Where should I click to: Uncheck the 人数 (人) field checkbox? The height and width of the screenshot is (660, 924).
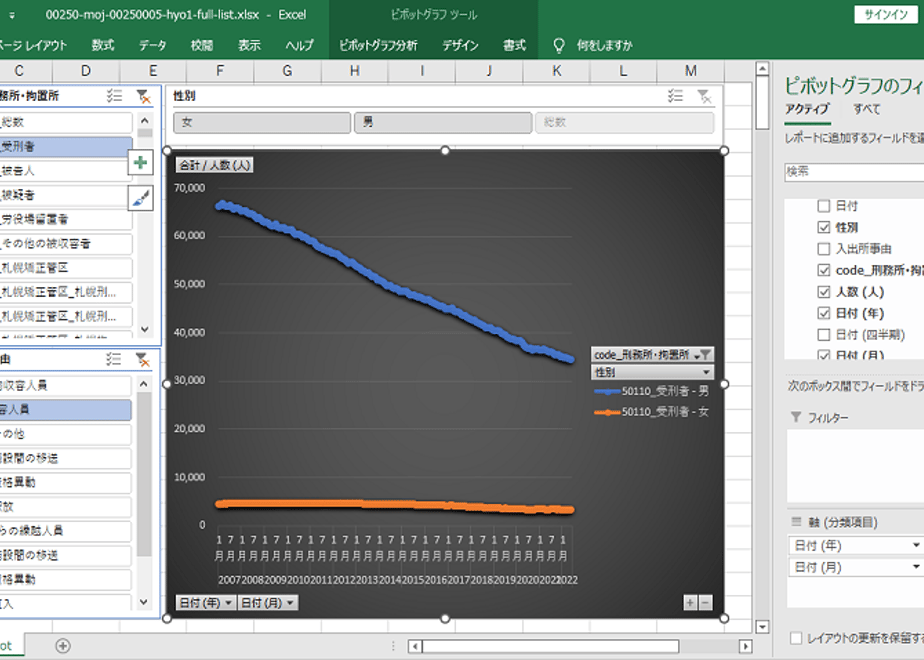pyautogui.click(x=824, y=292)
